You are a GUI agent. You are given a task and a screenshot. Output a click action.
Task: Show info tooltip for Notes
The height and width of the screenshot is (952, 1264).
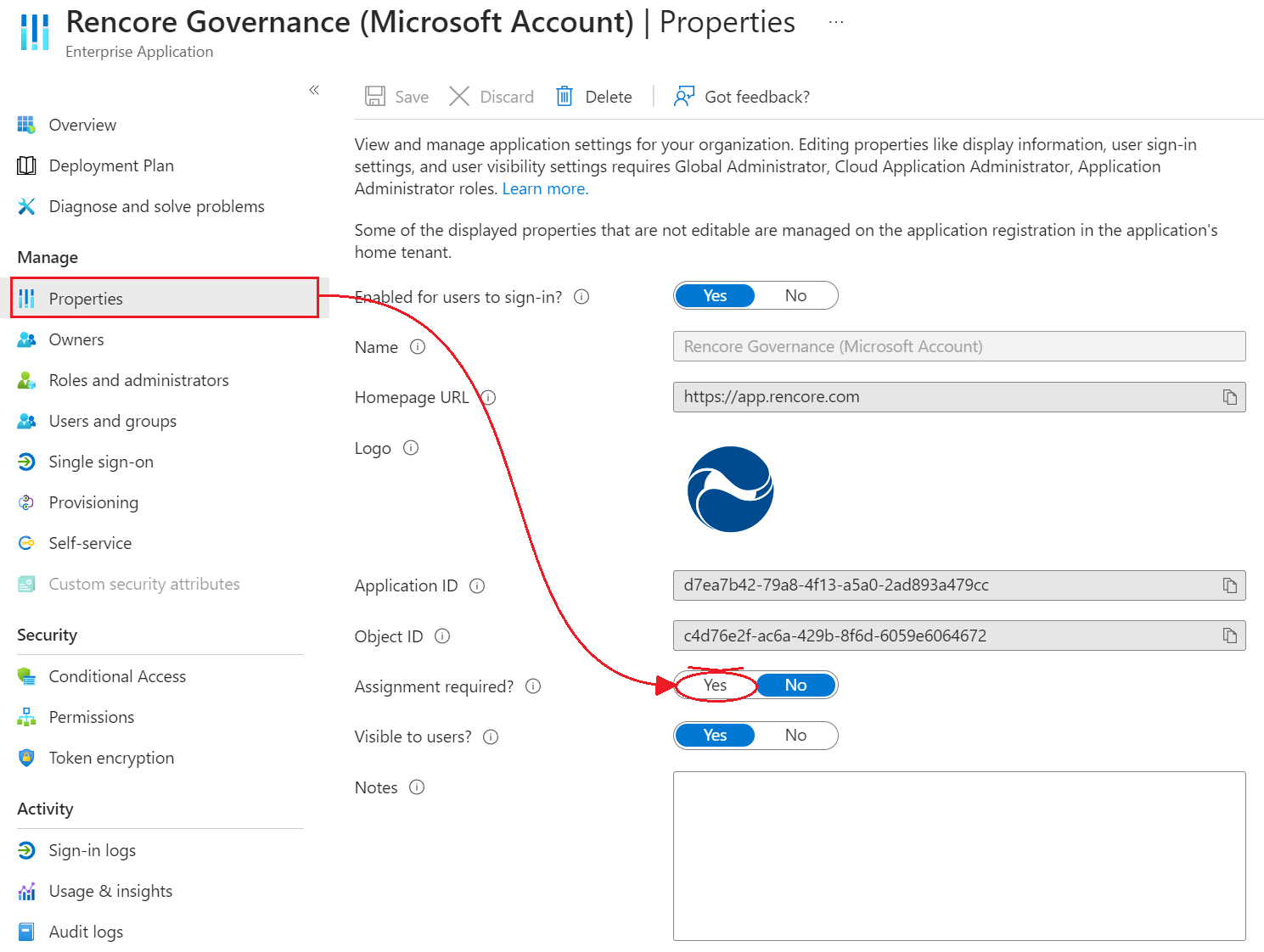(x=417, y=787)
